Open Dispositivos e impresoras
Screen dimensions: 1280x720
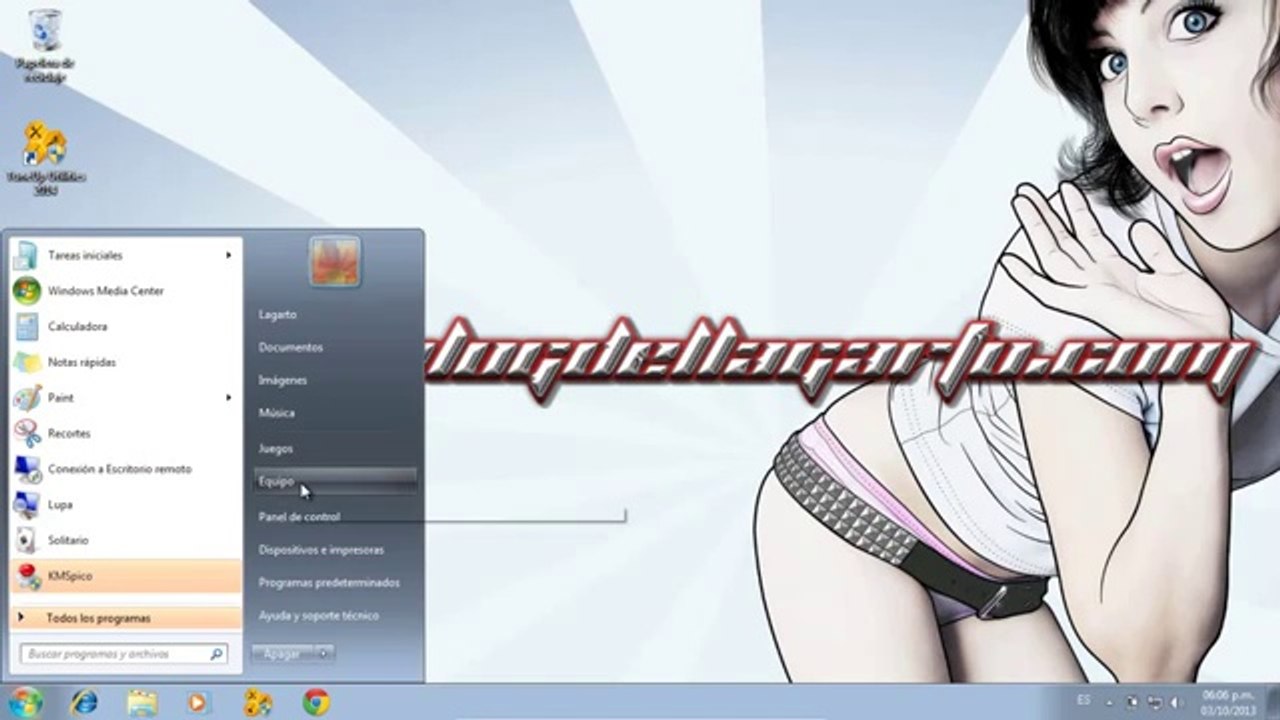pyautogui.click(x=321, y=549)
